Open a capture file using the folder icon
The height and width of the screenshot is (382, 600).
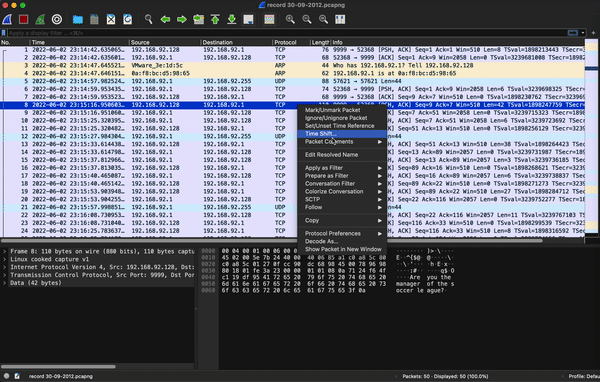[x=78, y=19]
